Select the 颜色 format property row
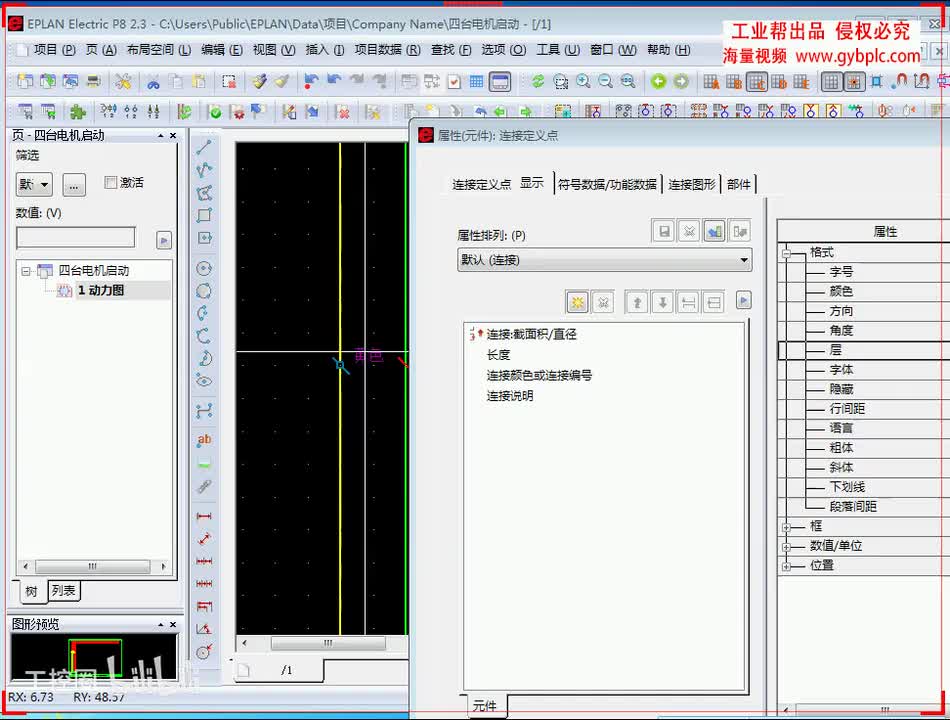Image resolution: width=950 pixels, height=720 pixels. click(x=841, y=292)
